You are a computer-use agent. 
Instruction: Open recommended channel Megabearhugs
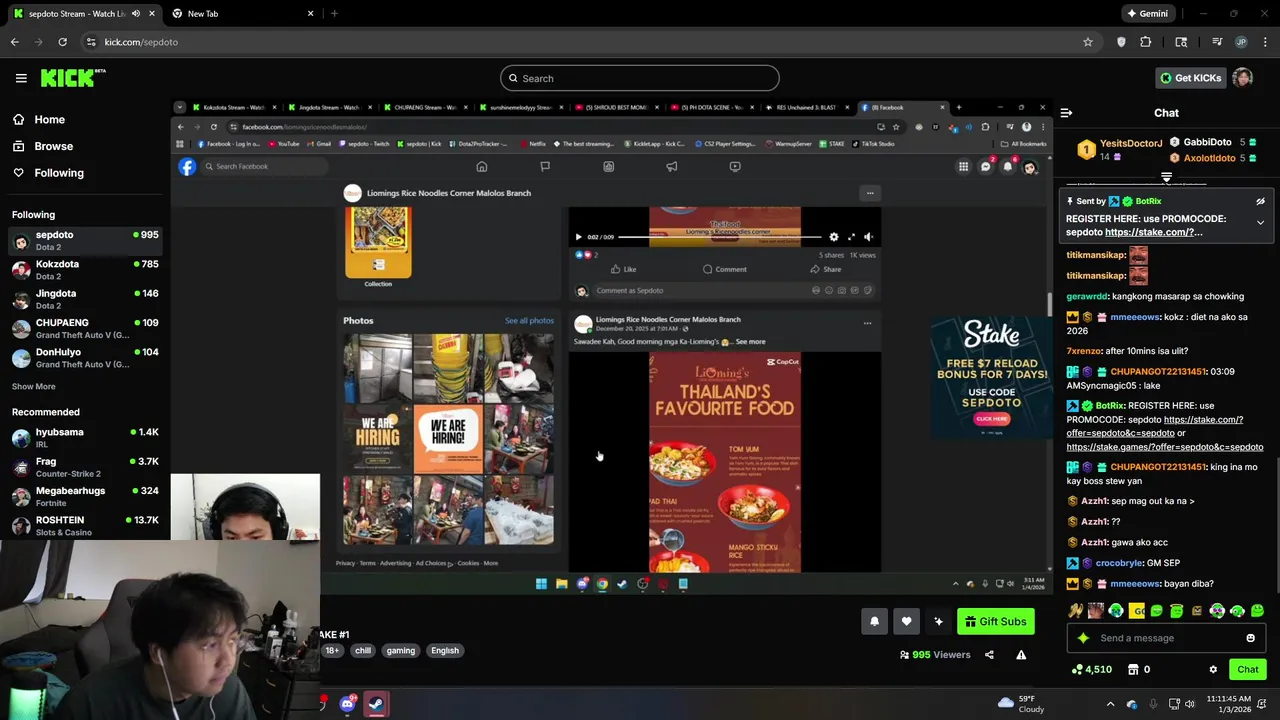85,496
